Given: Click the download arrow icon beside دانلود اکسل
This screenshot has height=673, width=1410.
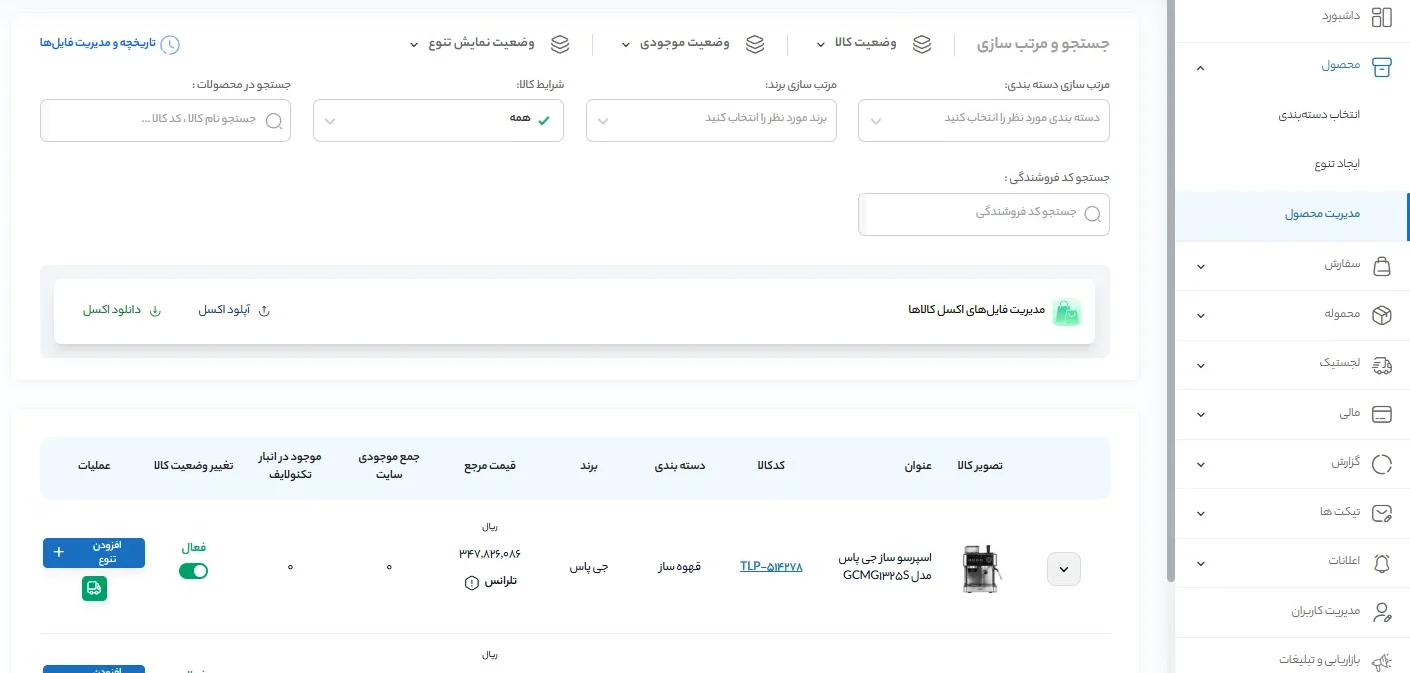Looking at the screenshot, I should pos(155,311).
